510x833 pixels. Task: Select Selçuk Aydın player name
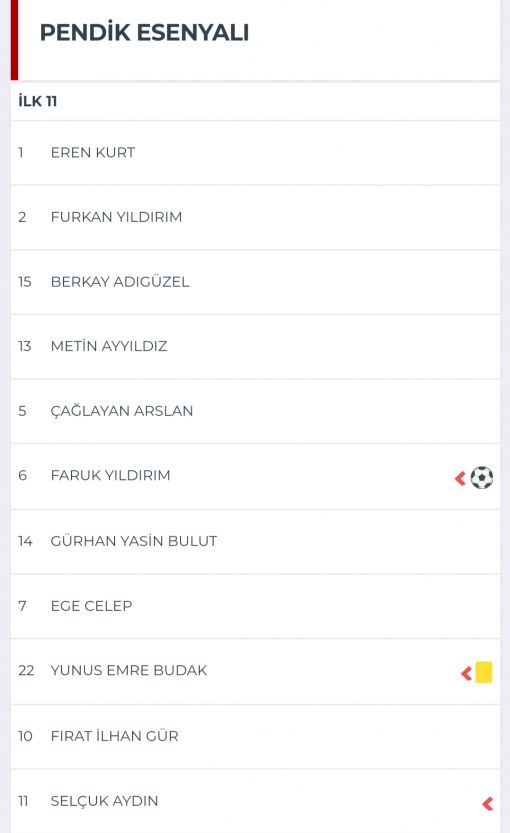point(104,801)
